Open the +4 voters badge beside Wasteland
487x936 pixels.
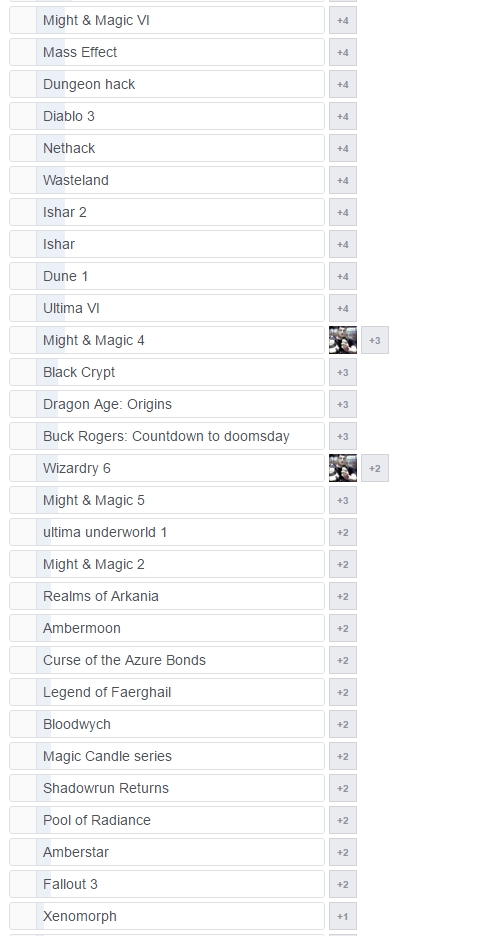(343, 180)
